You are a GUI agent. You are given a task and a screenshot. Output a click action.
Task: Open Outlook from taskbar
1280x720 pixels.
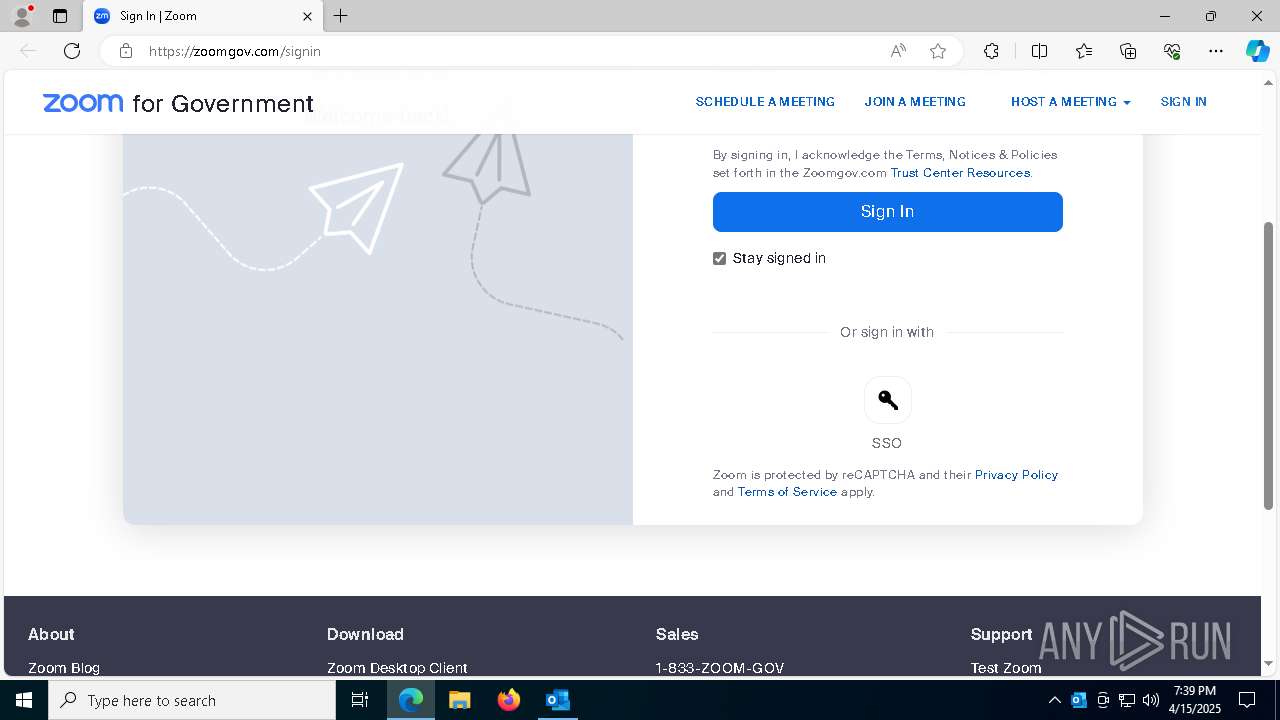coord(557,700)
